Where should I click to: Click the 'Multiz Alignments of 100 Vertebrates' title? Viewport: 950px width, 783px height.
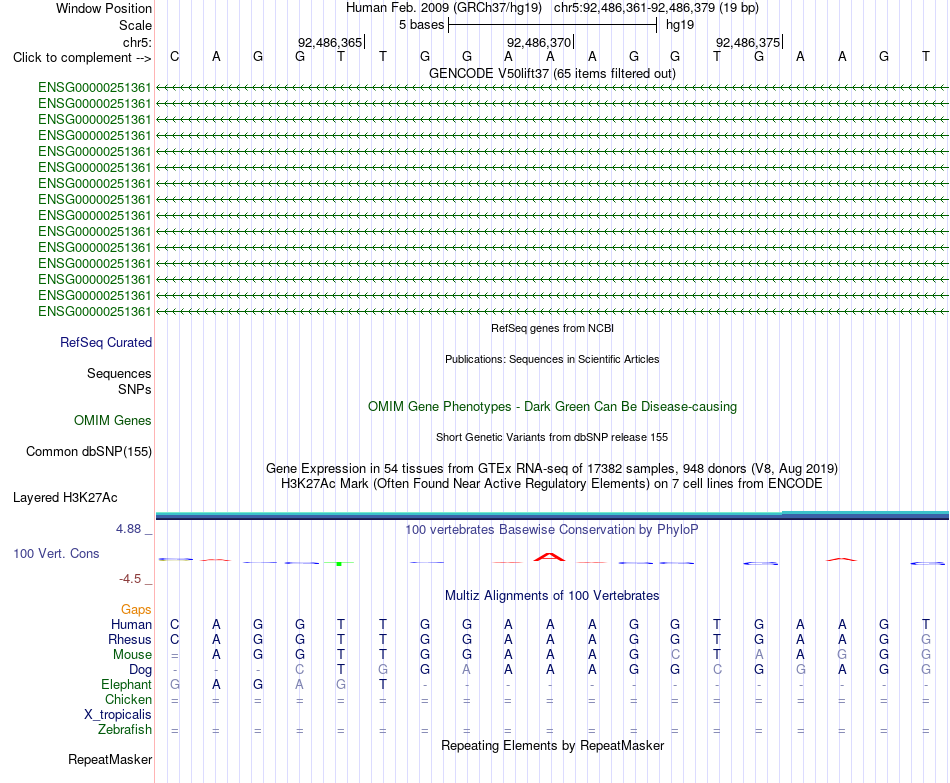point(552,596)
